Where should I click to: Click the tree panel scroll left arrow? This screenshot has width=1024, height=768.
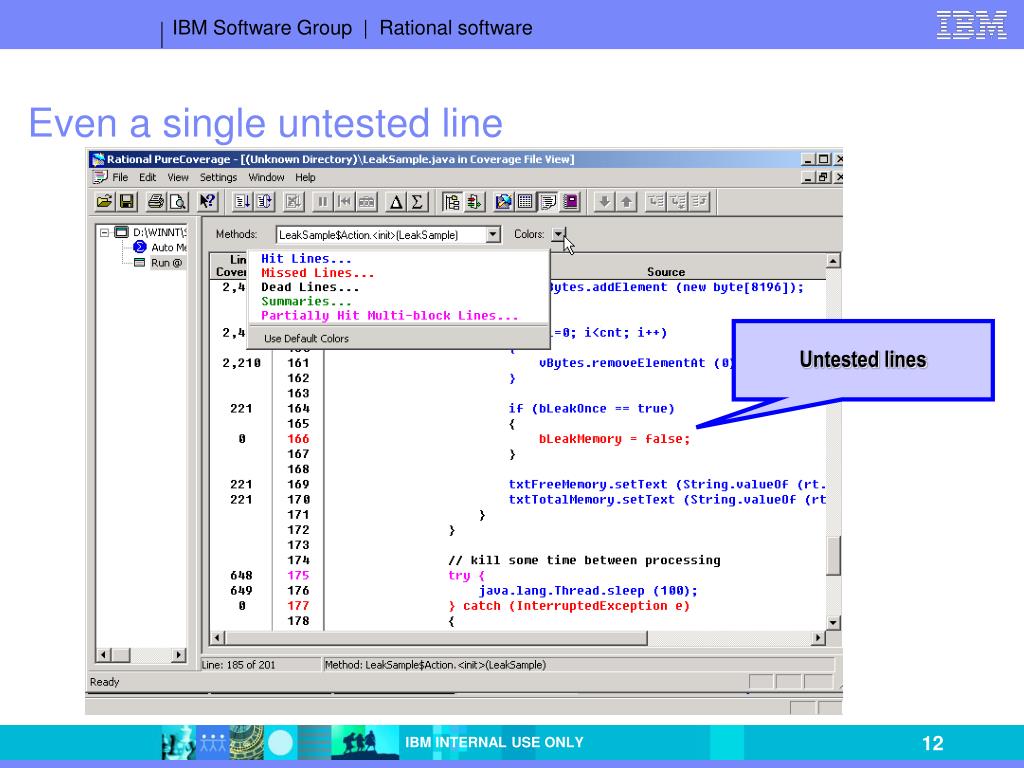(104, 654)
